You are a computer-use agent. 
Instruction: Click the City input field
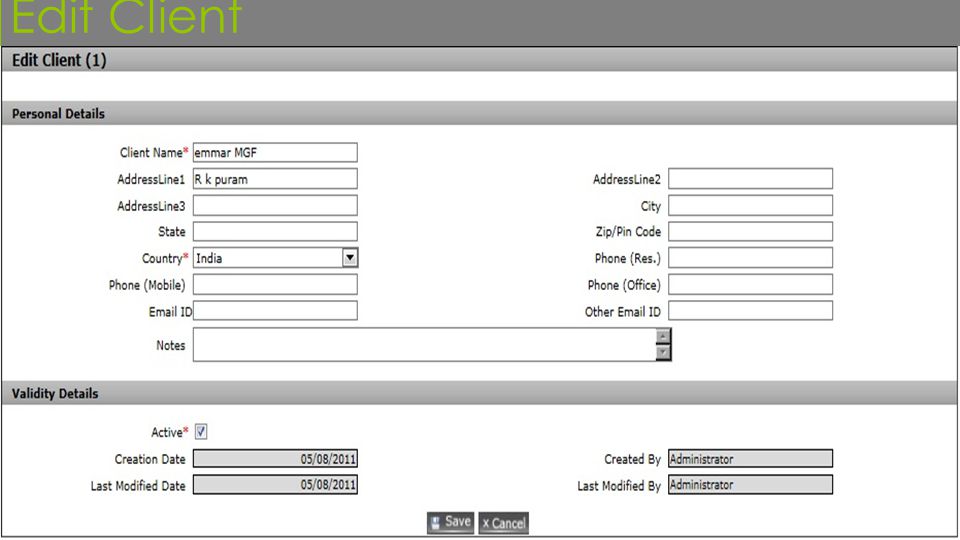pyautogui.click(x=750, y=206)
